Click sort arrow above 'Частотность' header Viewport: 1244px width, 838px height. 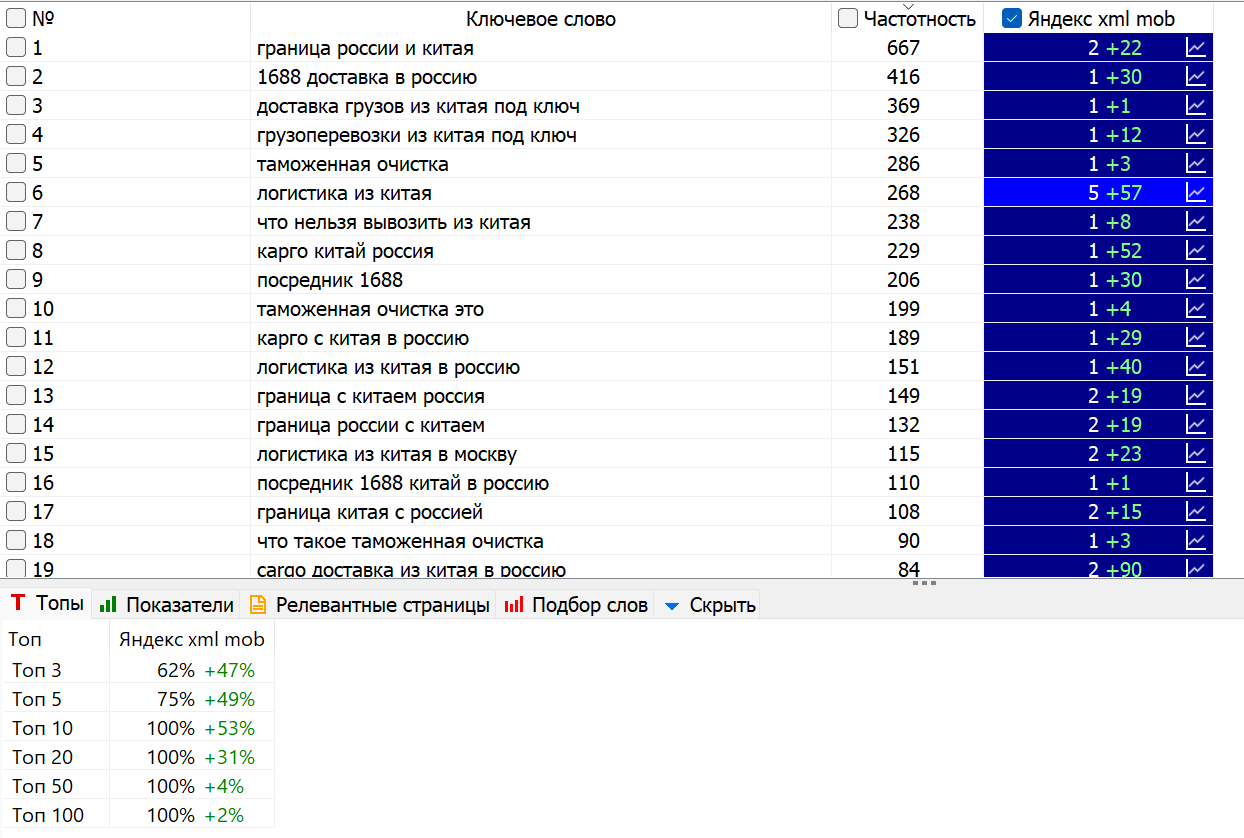tap(908, 6)
